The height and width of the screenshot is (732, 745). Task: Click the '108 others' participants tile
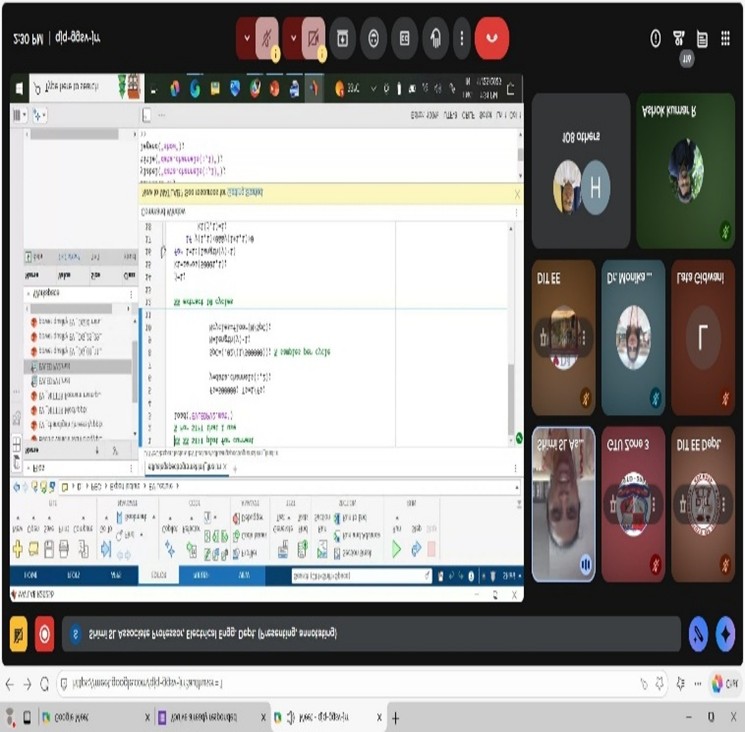tap(581, 170)
